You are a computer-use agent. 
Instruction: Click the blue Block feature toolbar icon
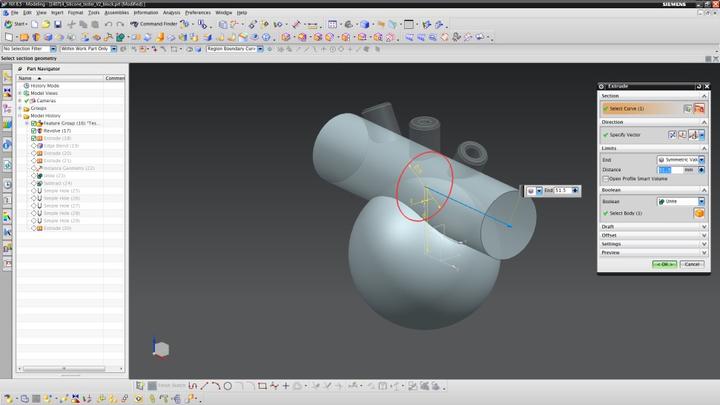(x=48, y=37)
